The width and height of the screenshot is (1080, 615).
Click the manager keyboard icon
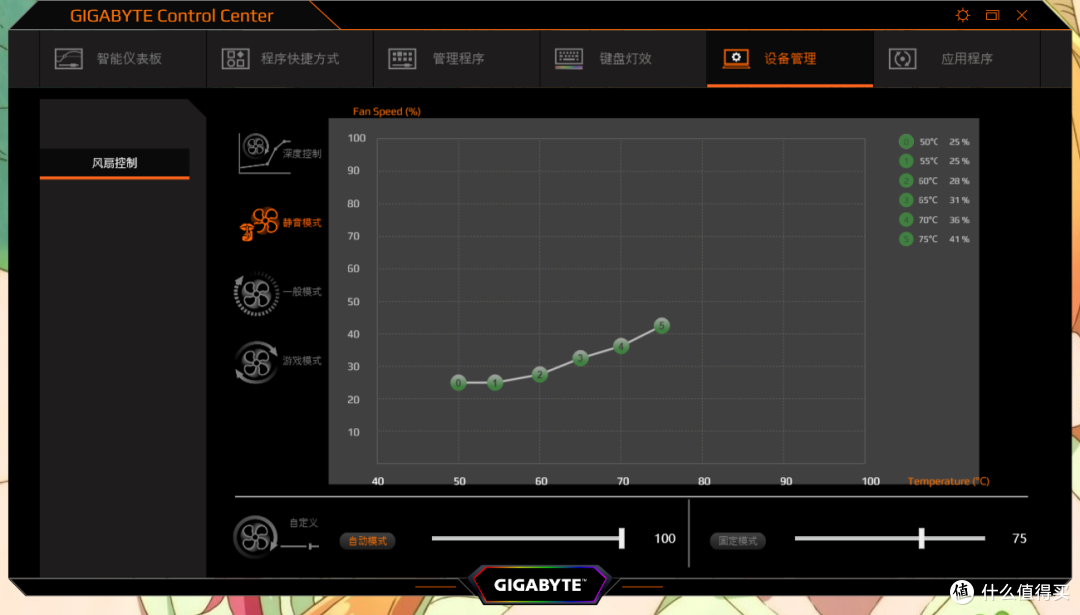pyautogui.click(x=402, y=59)
